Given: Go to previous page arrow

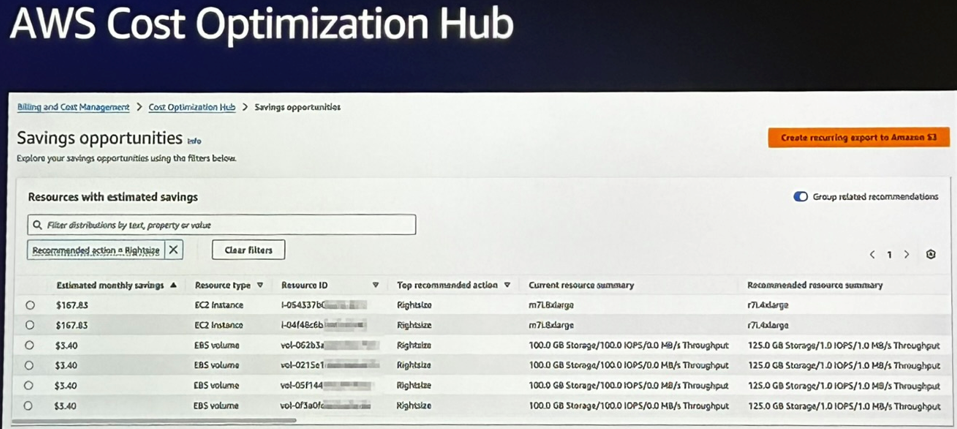Looking at the screenshot, I should coord(872,255).
